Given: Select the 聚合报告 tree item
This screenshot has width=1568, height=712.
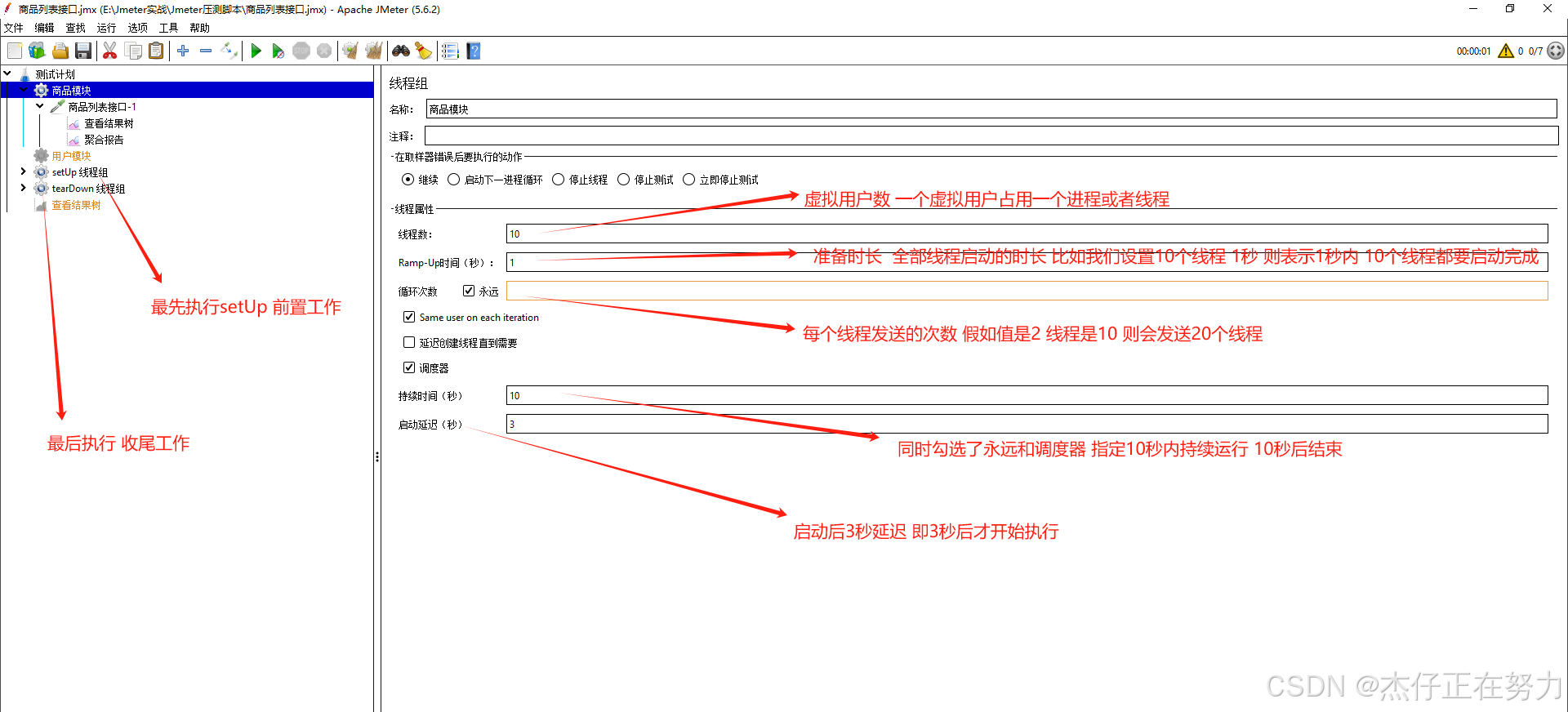Looking at the screenshot, I should (x=104, y=140).
